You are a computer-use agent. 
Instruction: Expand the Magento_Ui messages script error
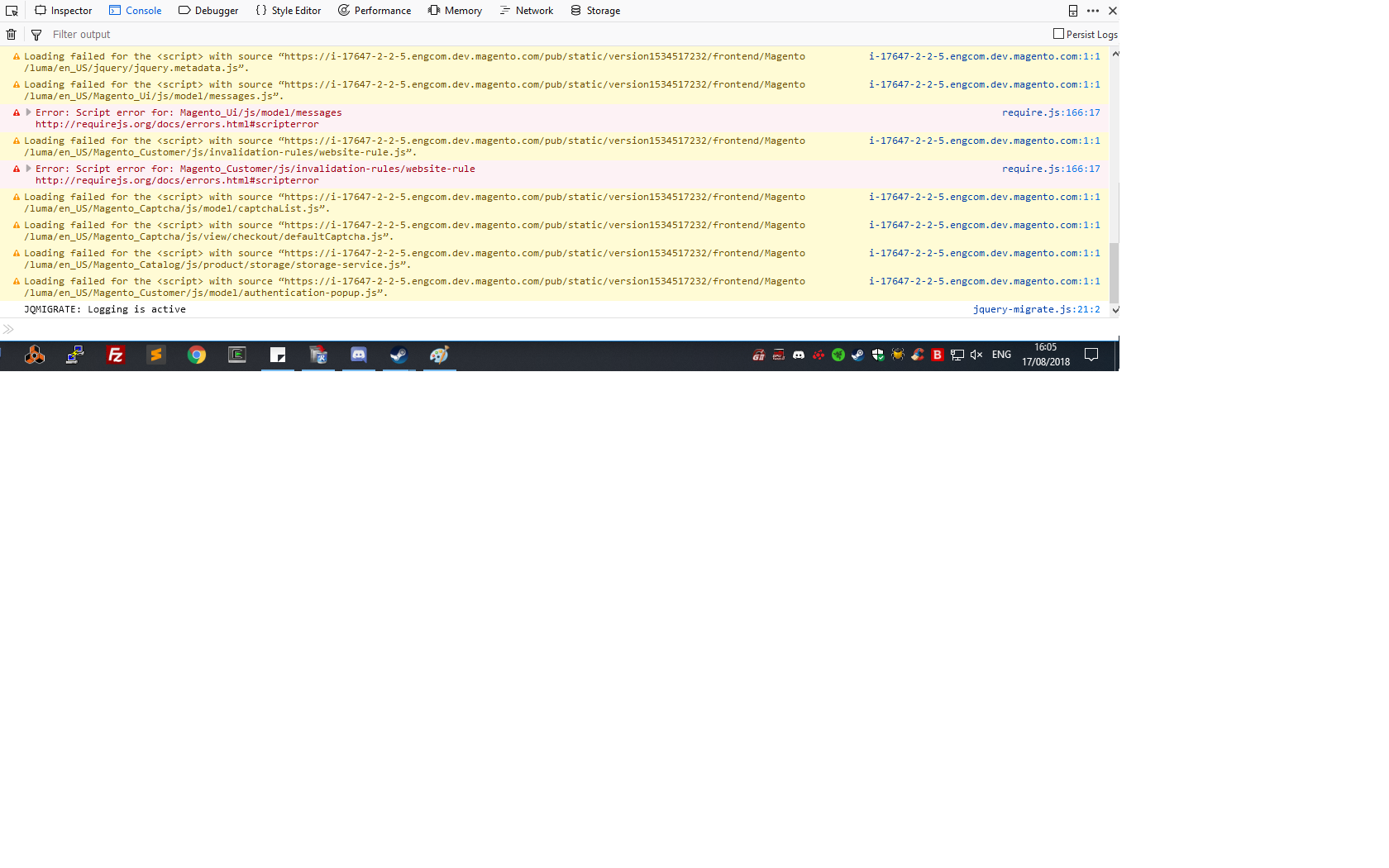point(27,112)
